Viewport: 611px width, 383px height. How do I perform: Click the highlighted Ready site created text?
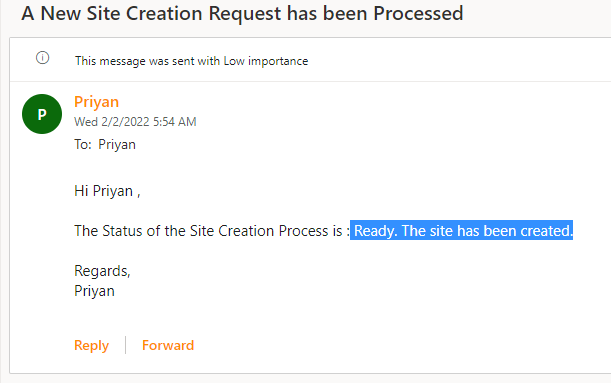[x=461, y=231]
